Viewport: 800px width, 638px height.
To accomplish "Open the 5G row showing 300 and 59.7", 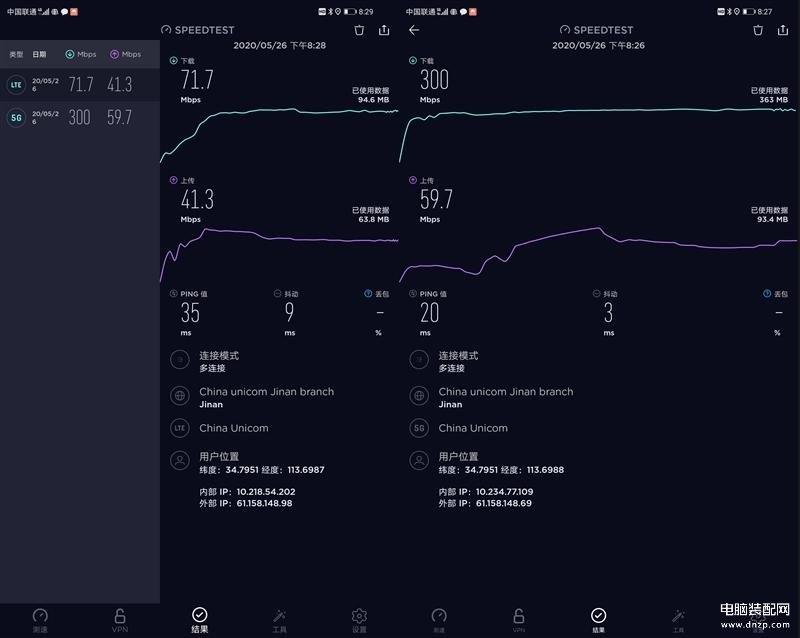I will click(80, 118).
